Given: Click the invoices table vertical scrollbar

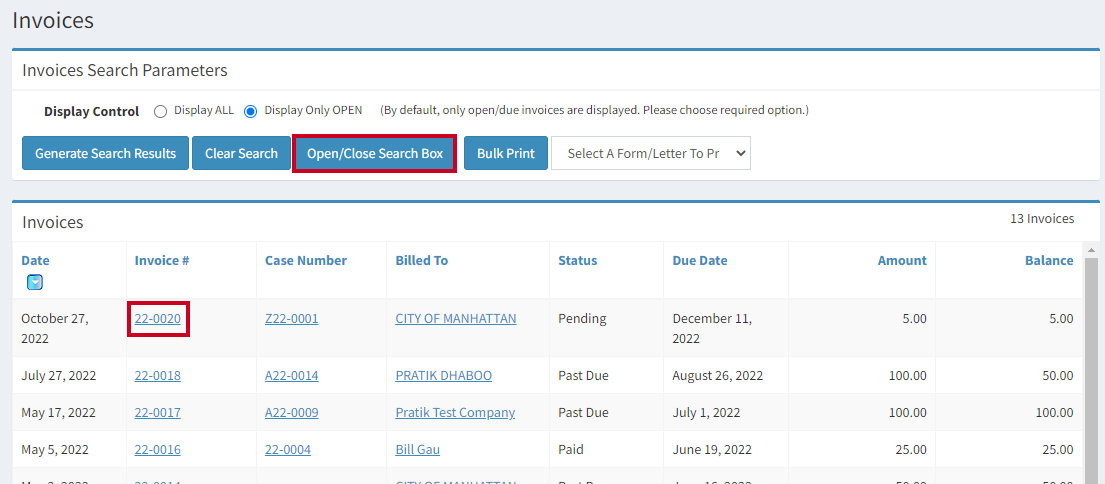Looking at the screenshot, I should tap(1093, 371).
